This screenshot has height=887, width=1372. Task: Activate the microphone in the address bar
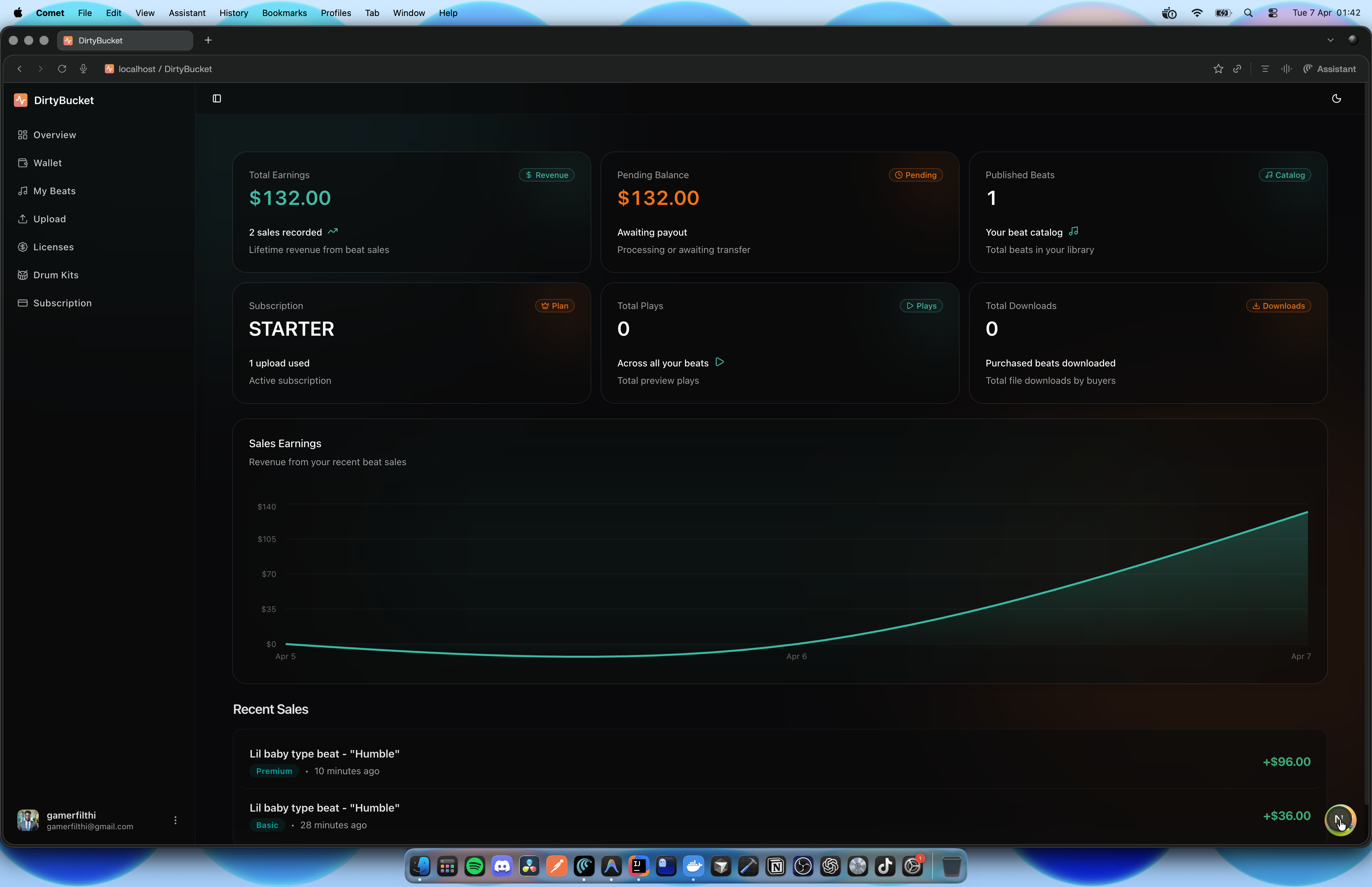pos(83,68)
